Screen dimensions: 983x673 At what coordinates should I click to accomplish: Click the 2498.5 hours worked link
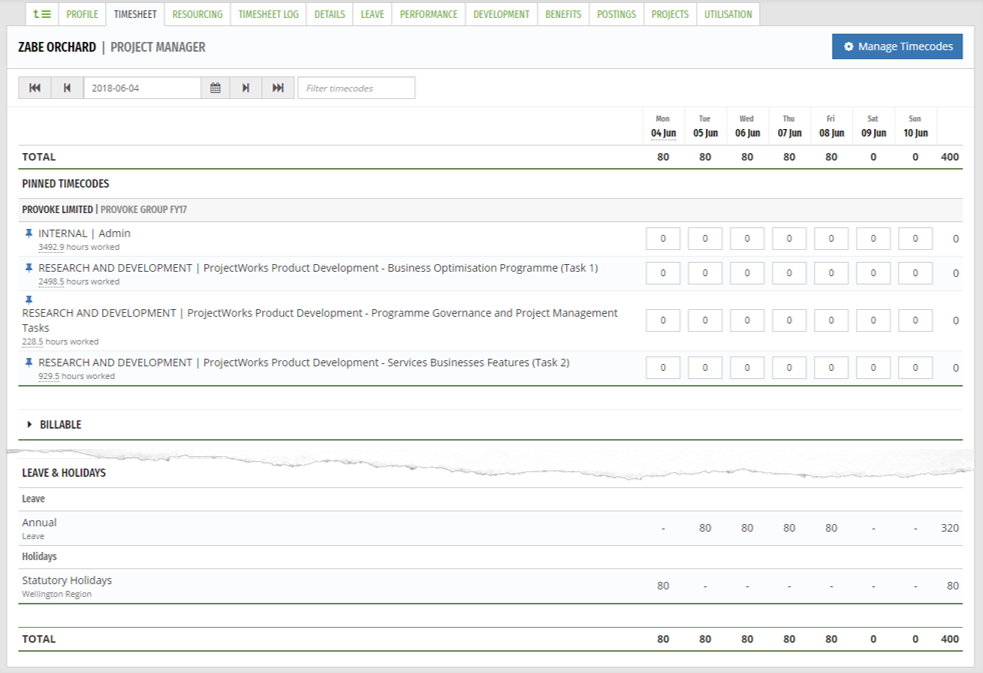click(78, 281)
